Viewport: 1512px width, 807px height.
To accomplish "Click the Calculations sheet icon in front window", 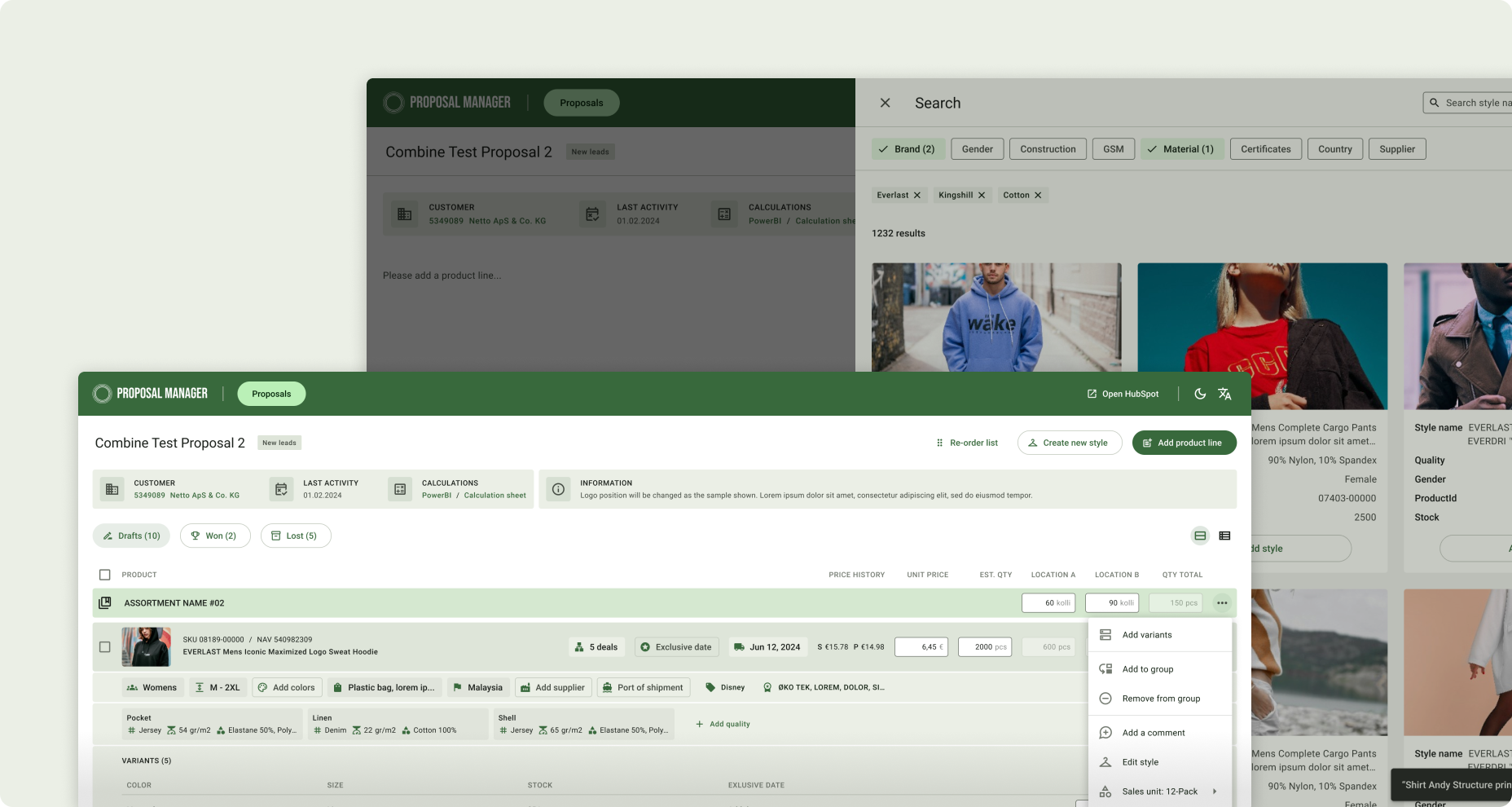I will 400,489.
